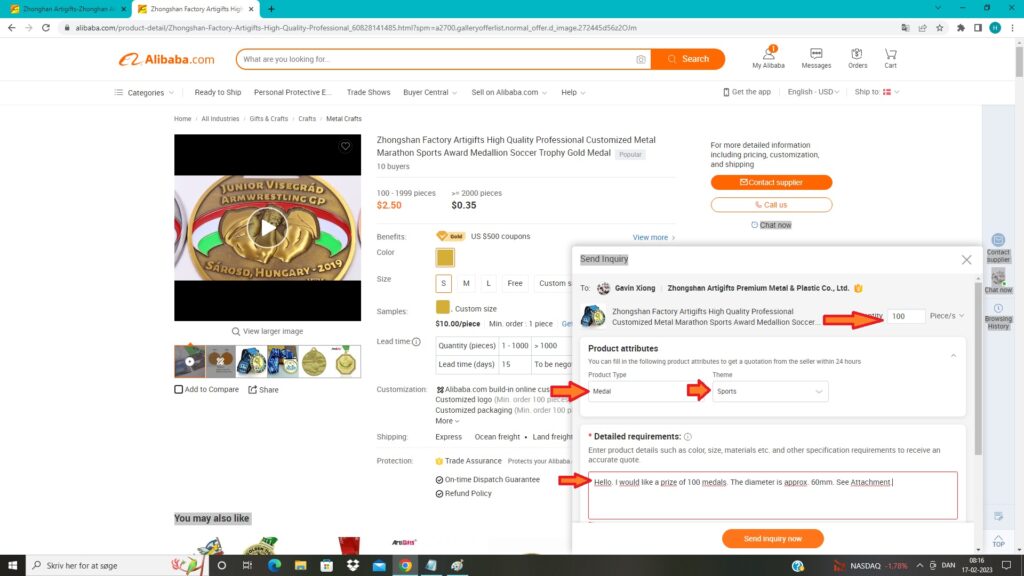The height and width of the screenshot is (576, 1024).
Task: Open the Trade Shows menu item
Action: tap(368, 92)
